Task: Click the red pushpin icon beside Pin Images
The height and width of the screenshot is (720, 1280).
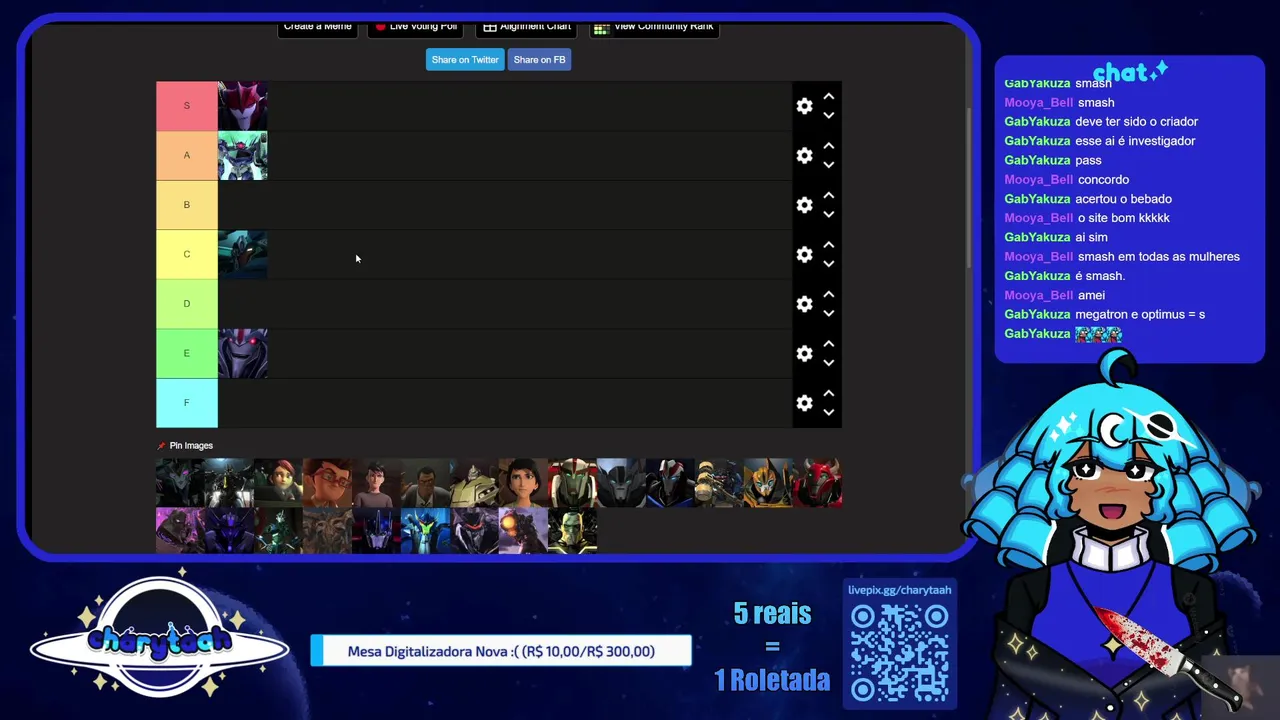Action: (161, 446)
